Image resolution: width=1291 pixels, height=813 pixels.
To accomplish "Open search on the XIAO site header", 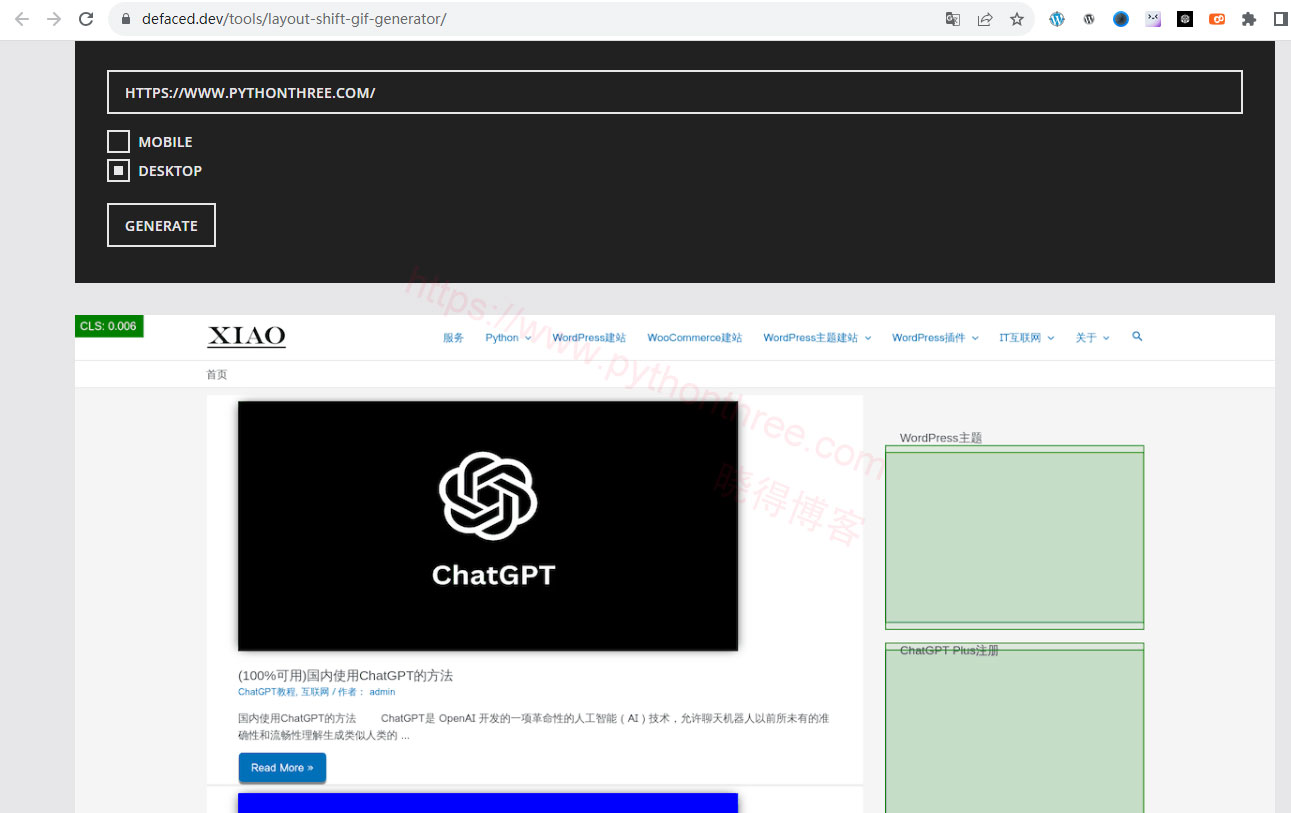I will [1137, 337].
